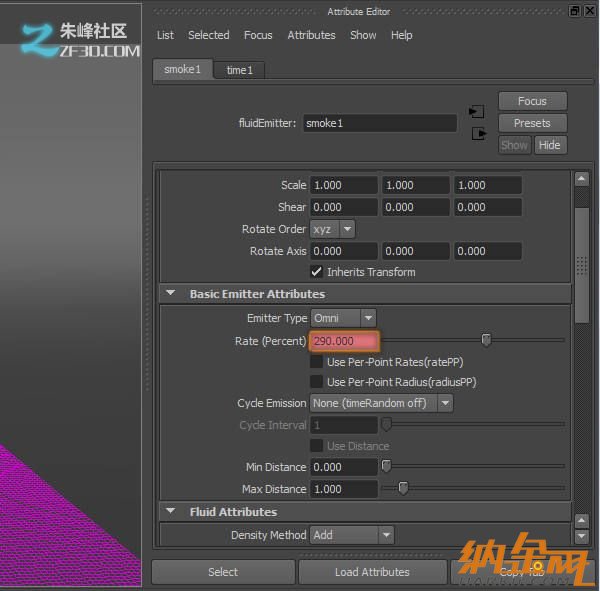Open the Emitter Type dropdown
The width and height of the screenshot is (600, 591).
343,318
